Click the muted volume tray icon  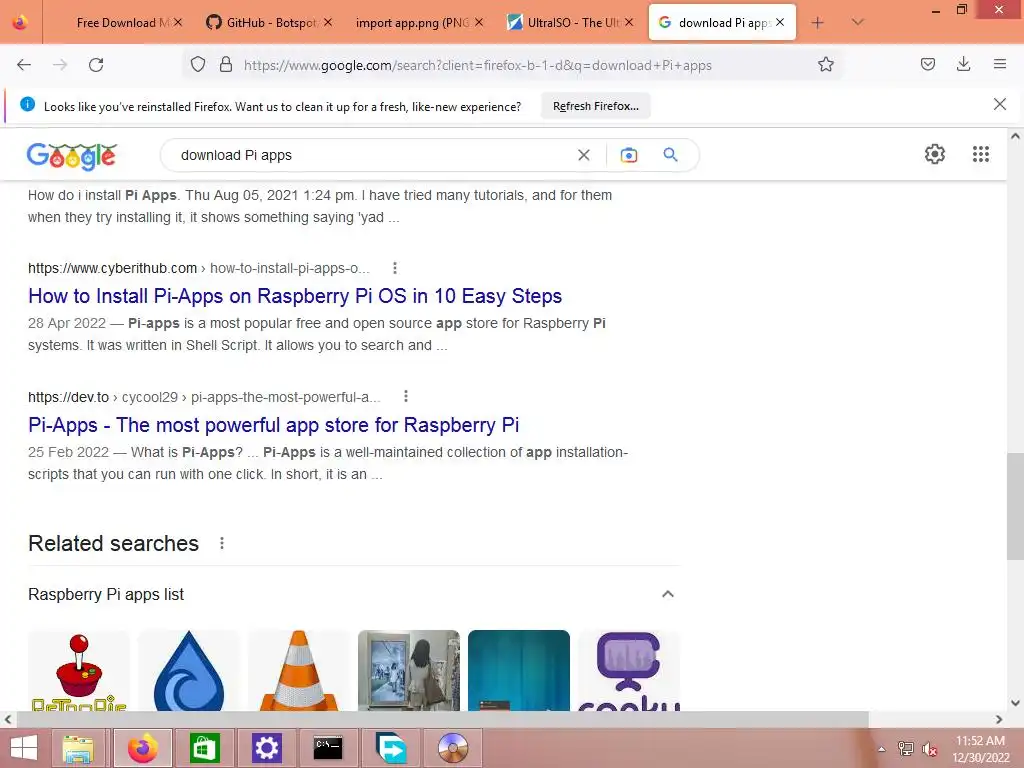(929, 749)
